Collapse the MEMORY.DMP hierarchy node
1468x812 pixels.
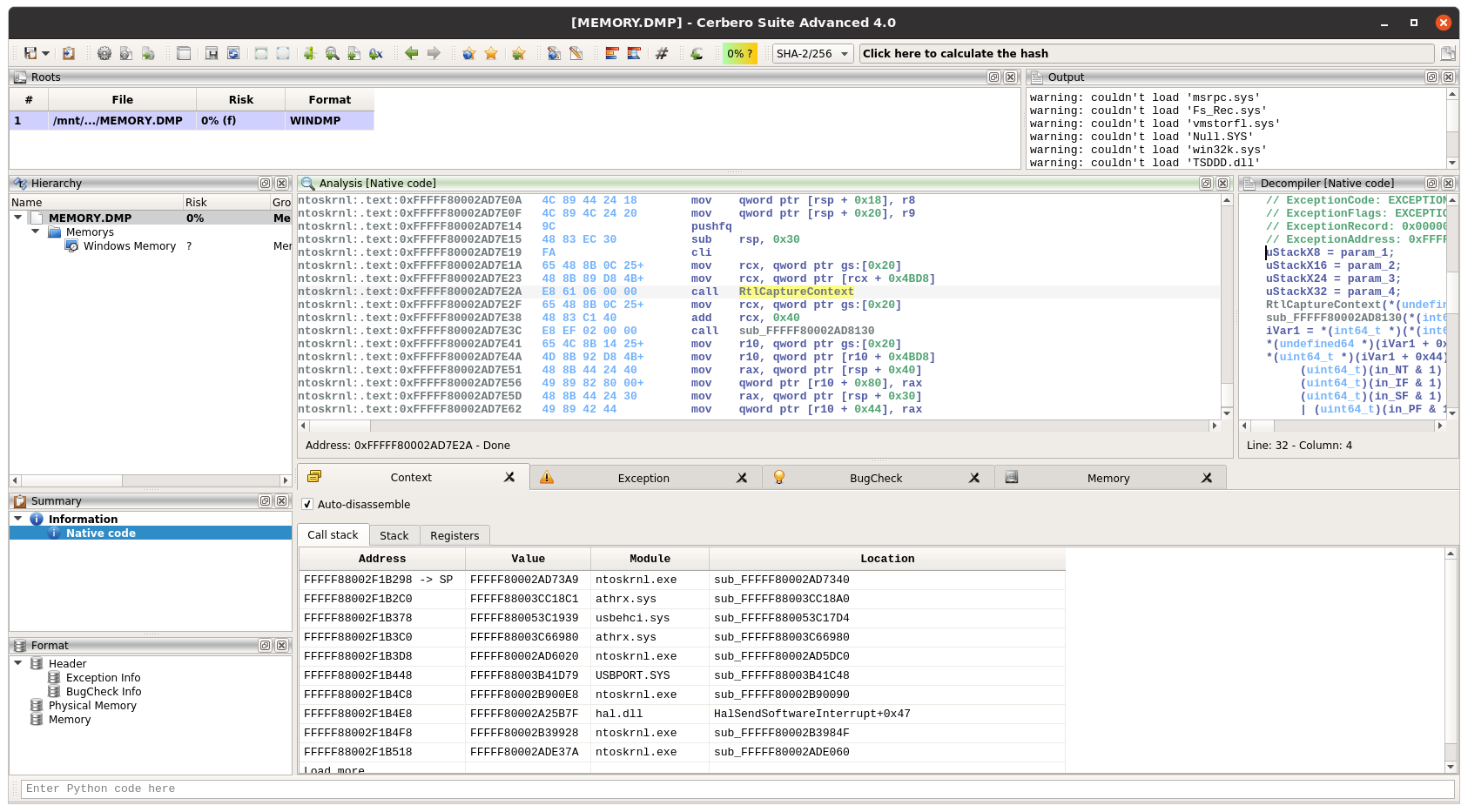(x=18, y=218)
